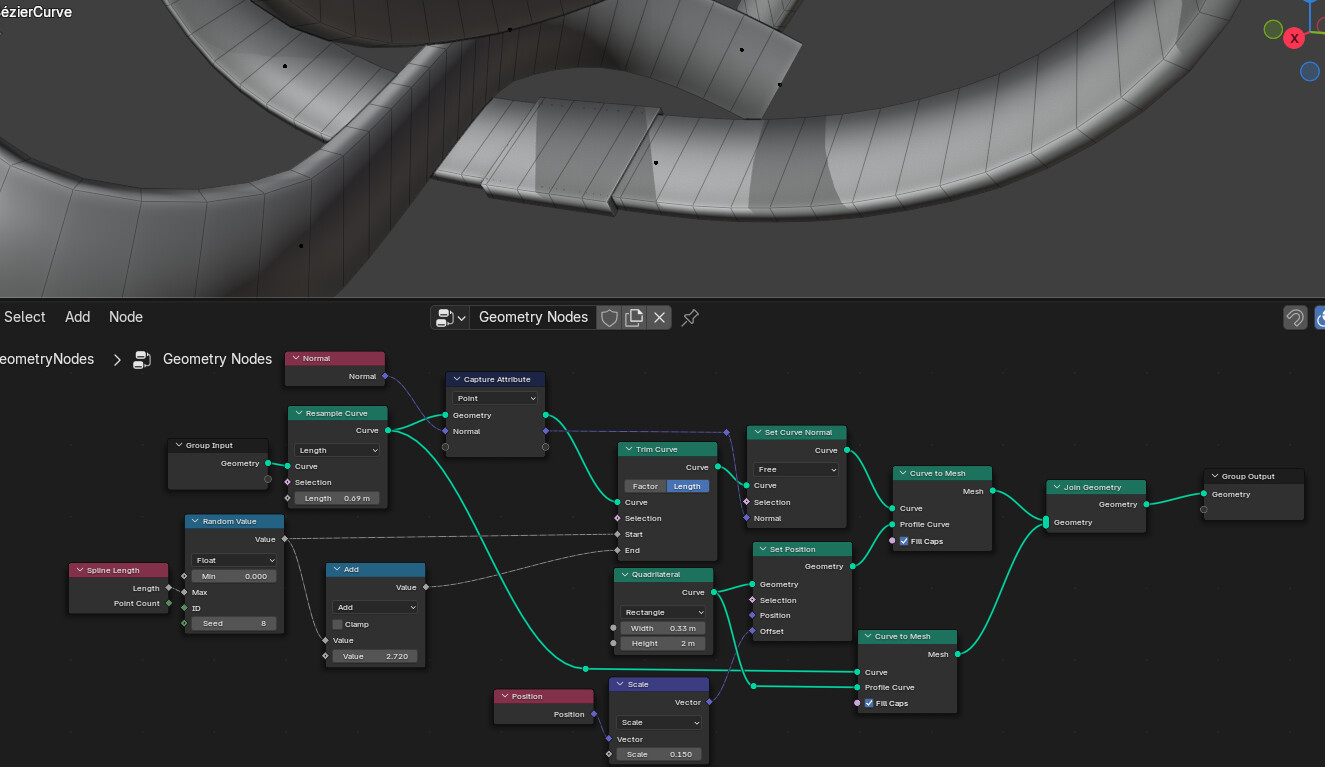Screen dimensions: 1325x767
Task: Click the Geometry Nodes breadcrumb label
Action: click(x=217, y=359)
